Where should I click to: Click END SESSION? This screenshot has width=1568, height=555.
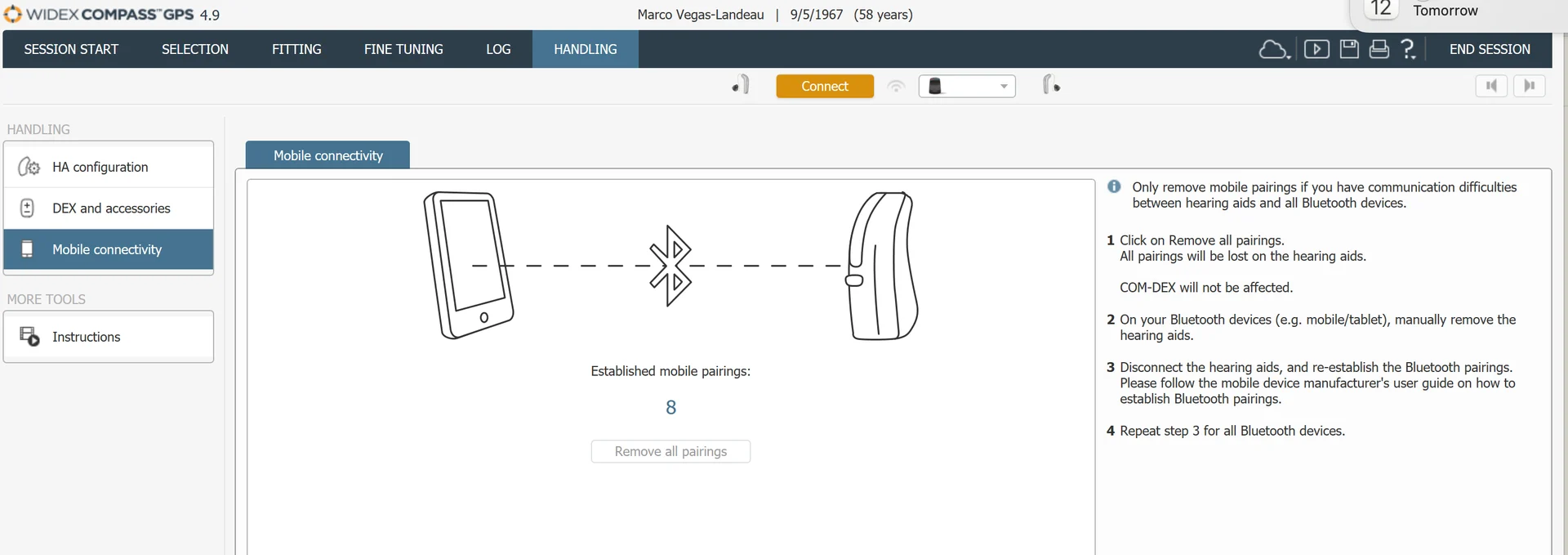1490,49
